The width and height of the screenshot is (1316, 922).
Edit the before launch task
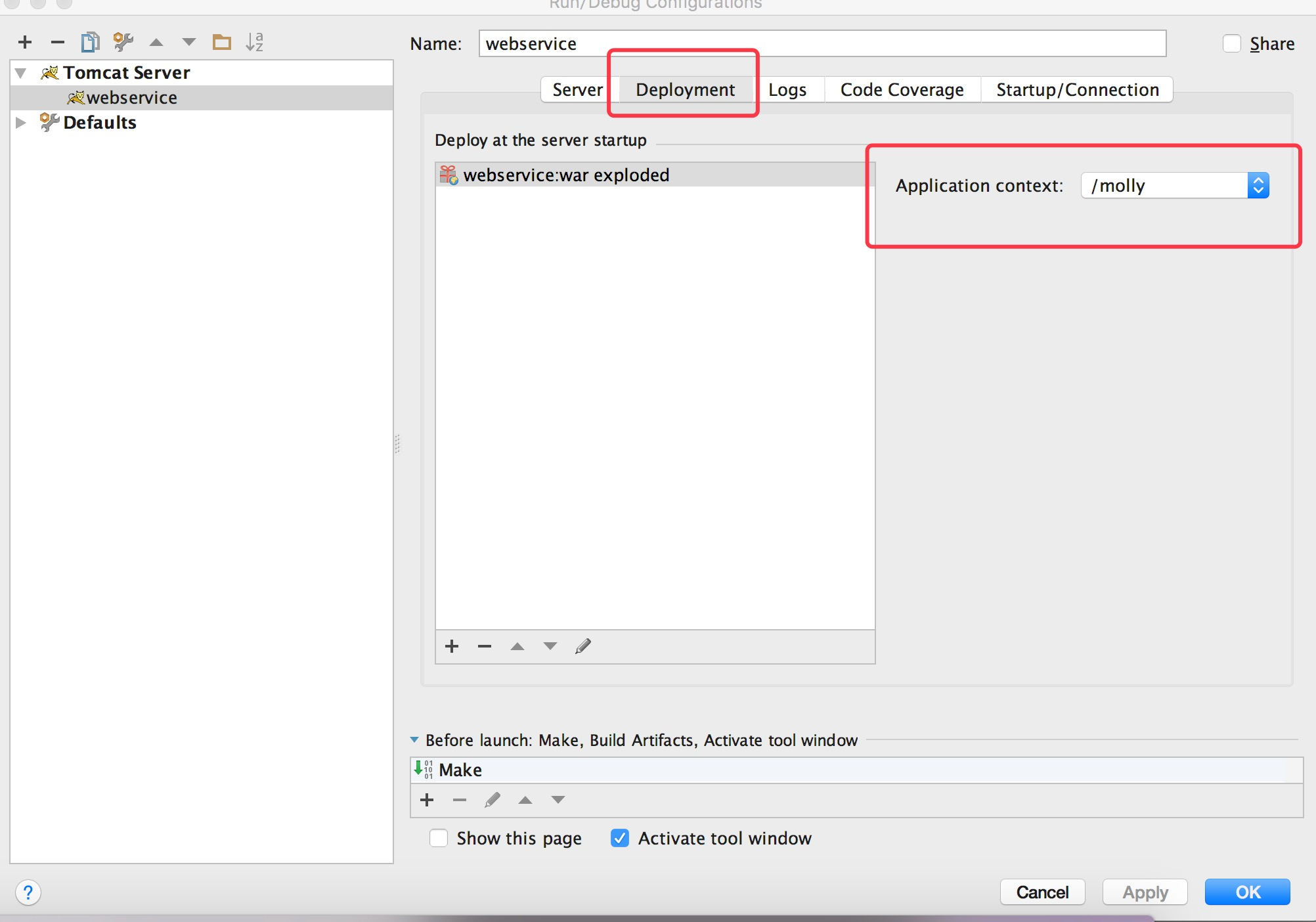493,800
